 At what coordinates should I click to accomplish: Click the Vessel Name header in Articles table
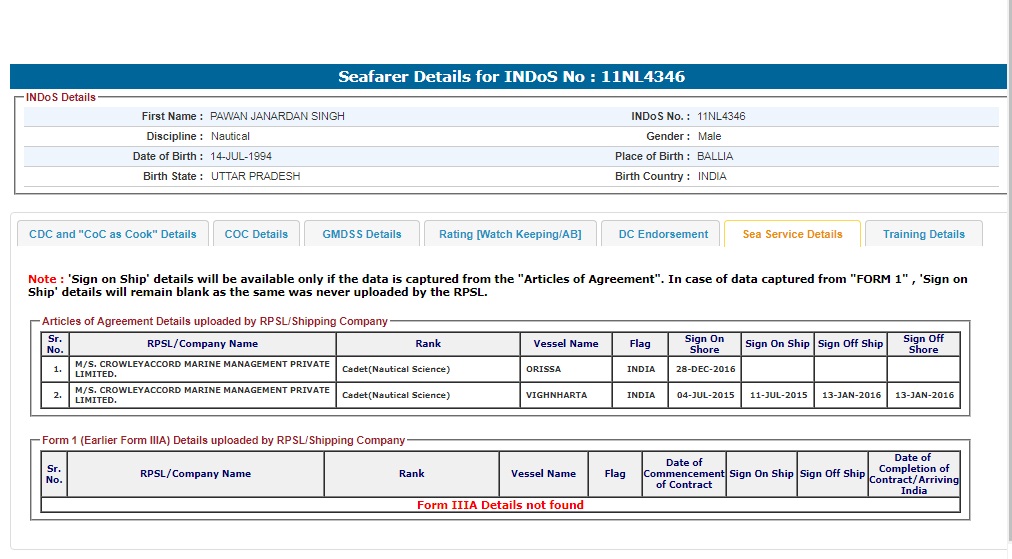(x=566, y=344)
